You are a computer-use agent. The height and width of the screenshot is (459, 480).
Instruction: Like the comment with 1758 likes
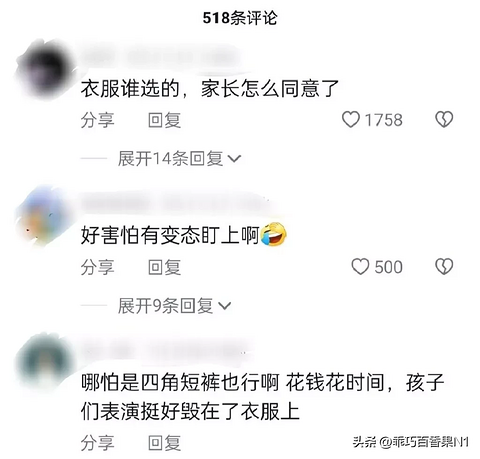pyautogui.click(x=351, y=120)
